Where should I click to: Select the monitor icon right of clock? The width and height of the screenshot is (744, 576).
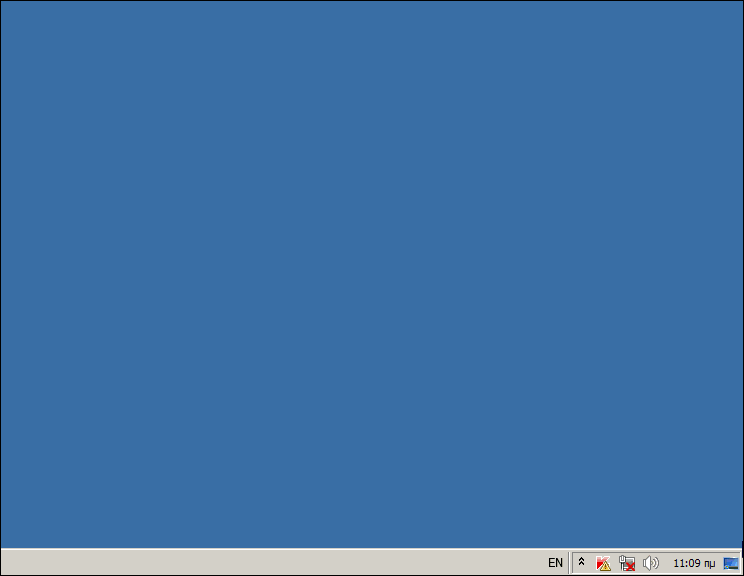tap(731, 563)
